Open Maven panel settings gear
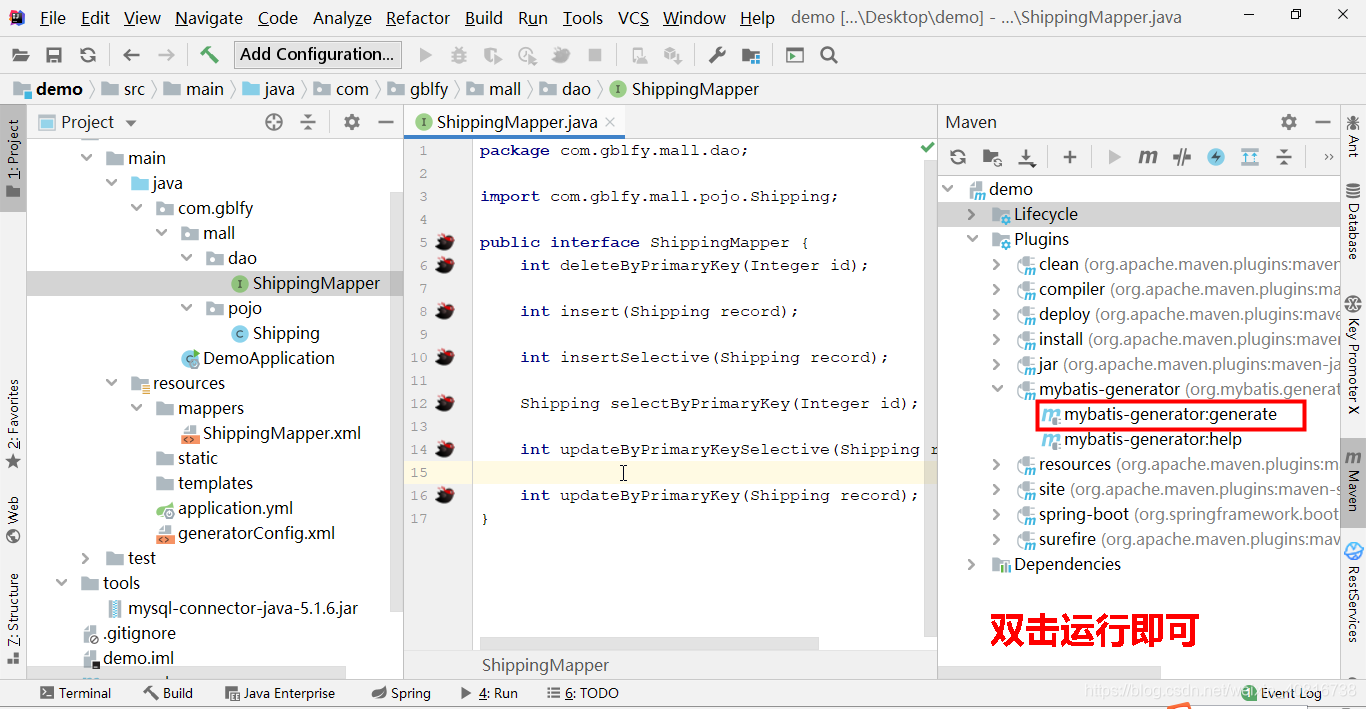Image resolution: width=1366 pixels, height=709 pixels. [1289, 122]
